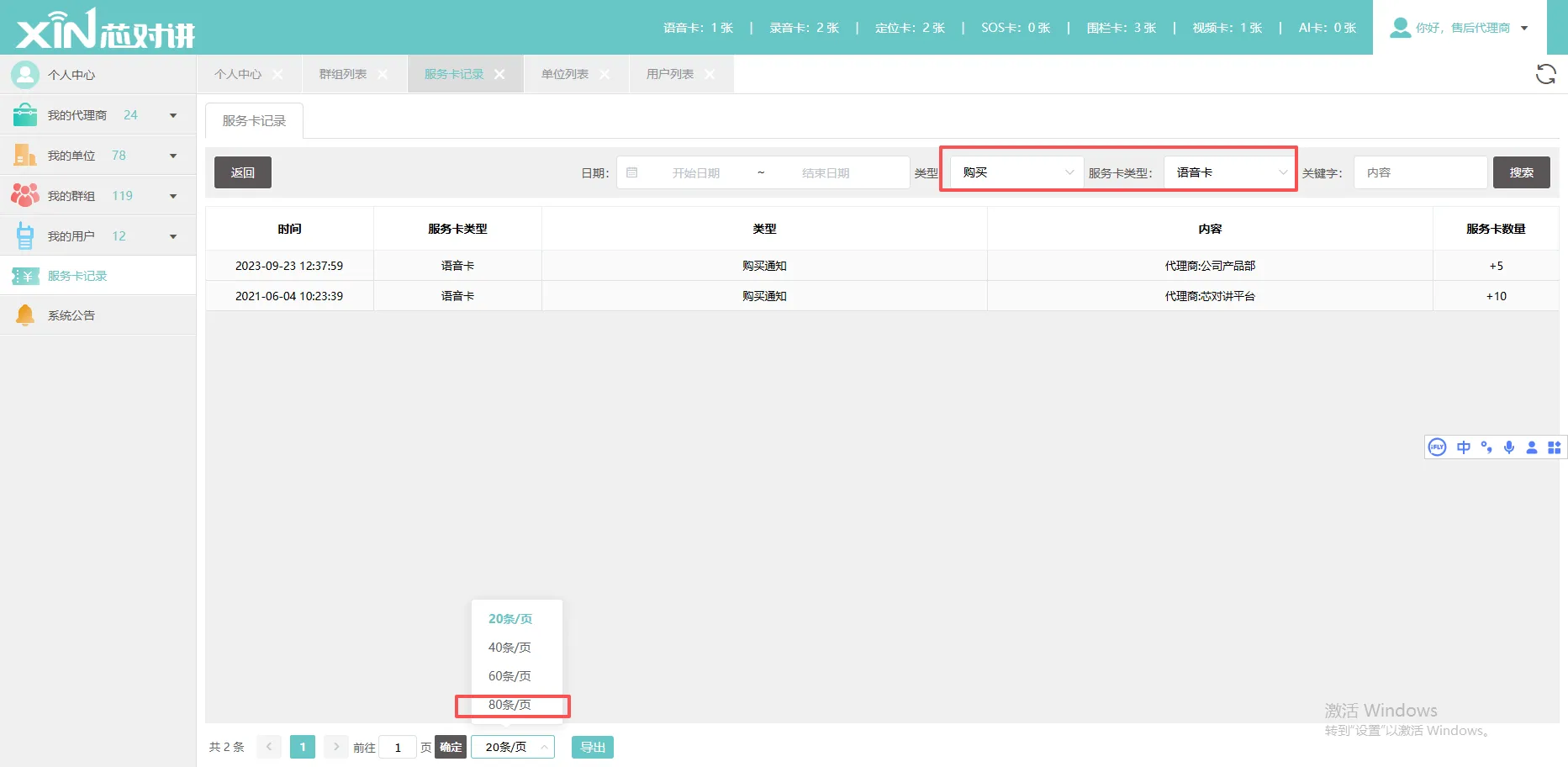Screen dimensions: 1568x767
Task: Toggle the 中 Chinese input mode icon
Action: [1464, 447]
